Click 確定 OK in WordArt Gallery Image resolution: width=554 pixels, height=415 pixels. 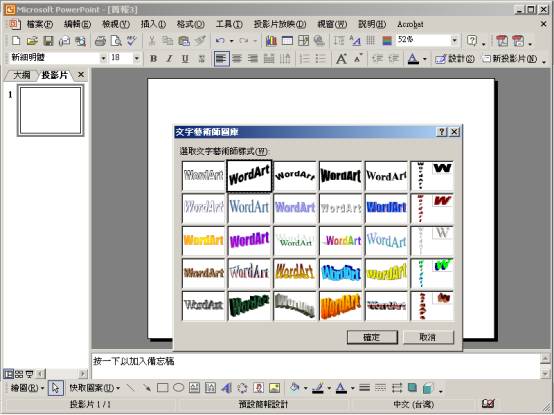click(372, 337)
